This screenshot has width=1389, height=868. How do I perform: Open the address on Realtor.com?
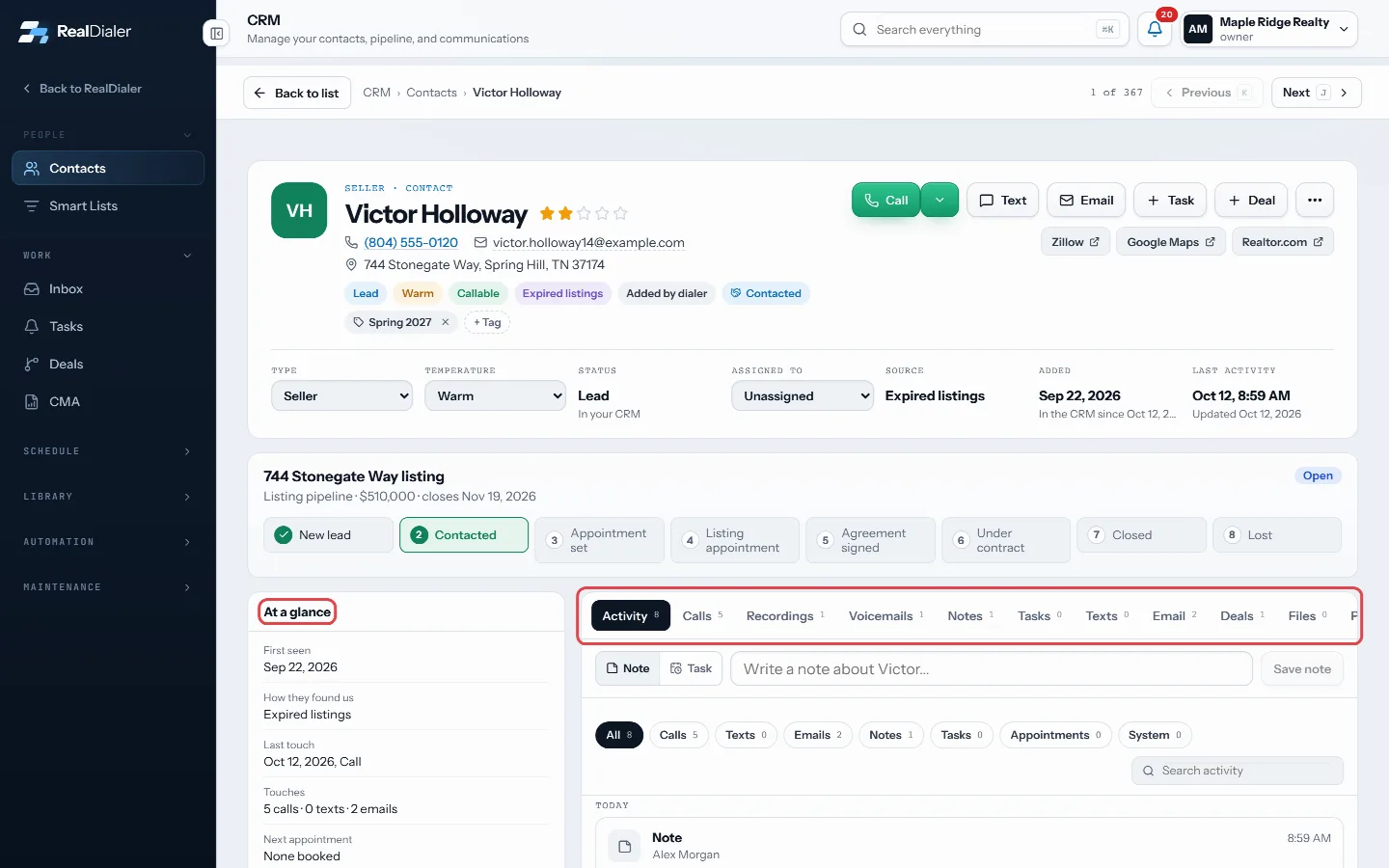[1283, 242]
